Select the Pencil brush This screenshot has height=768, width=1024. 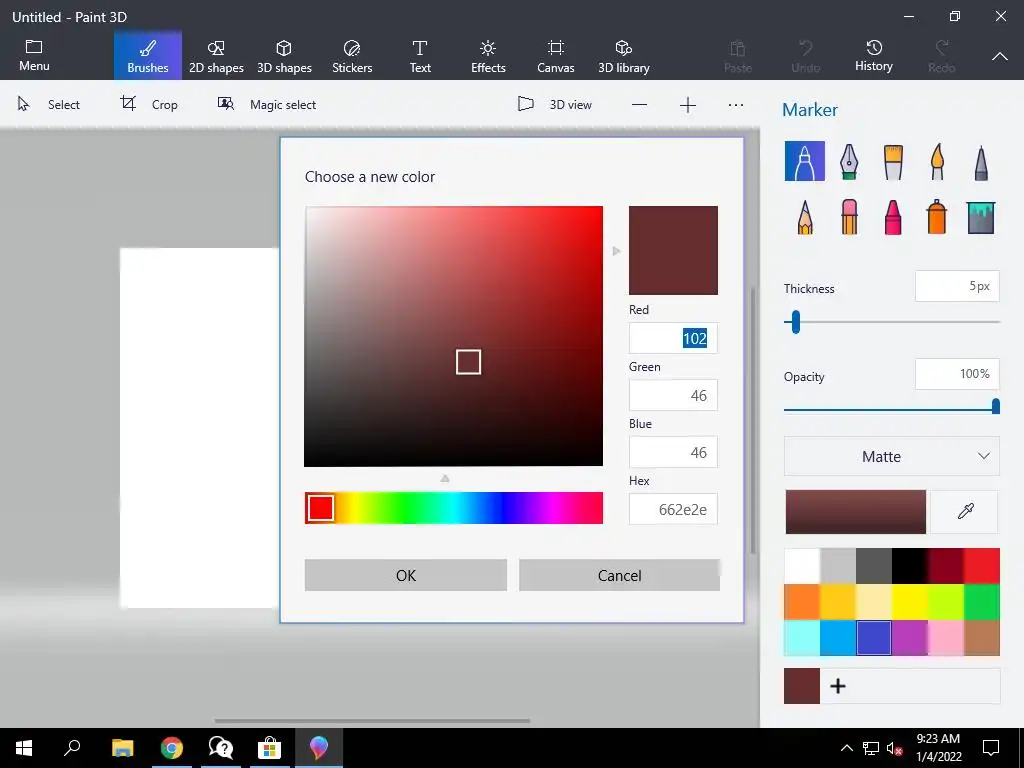tap(805, 217)
